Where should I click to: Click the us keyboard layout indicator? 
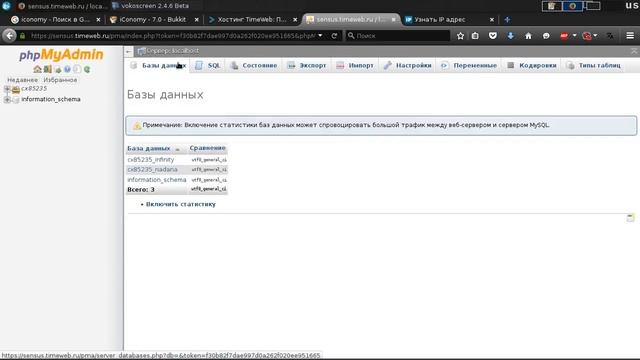tap(632, 6)
